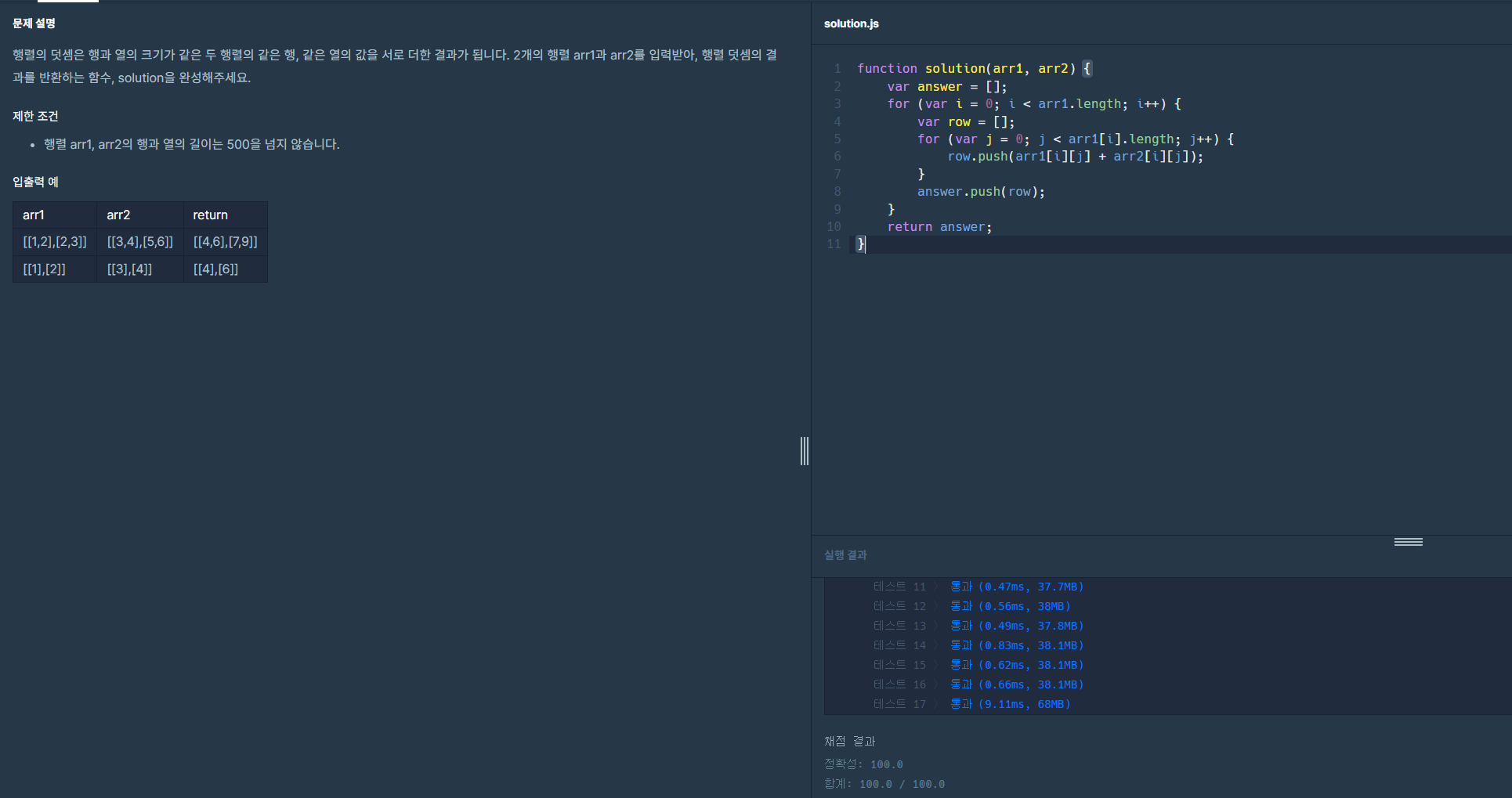Click the arr1 table header cell

tap(55, 215)
